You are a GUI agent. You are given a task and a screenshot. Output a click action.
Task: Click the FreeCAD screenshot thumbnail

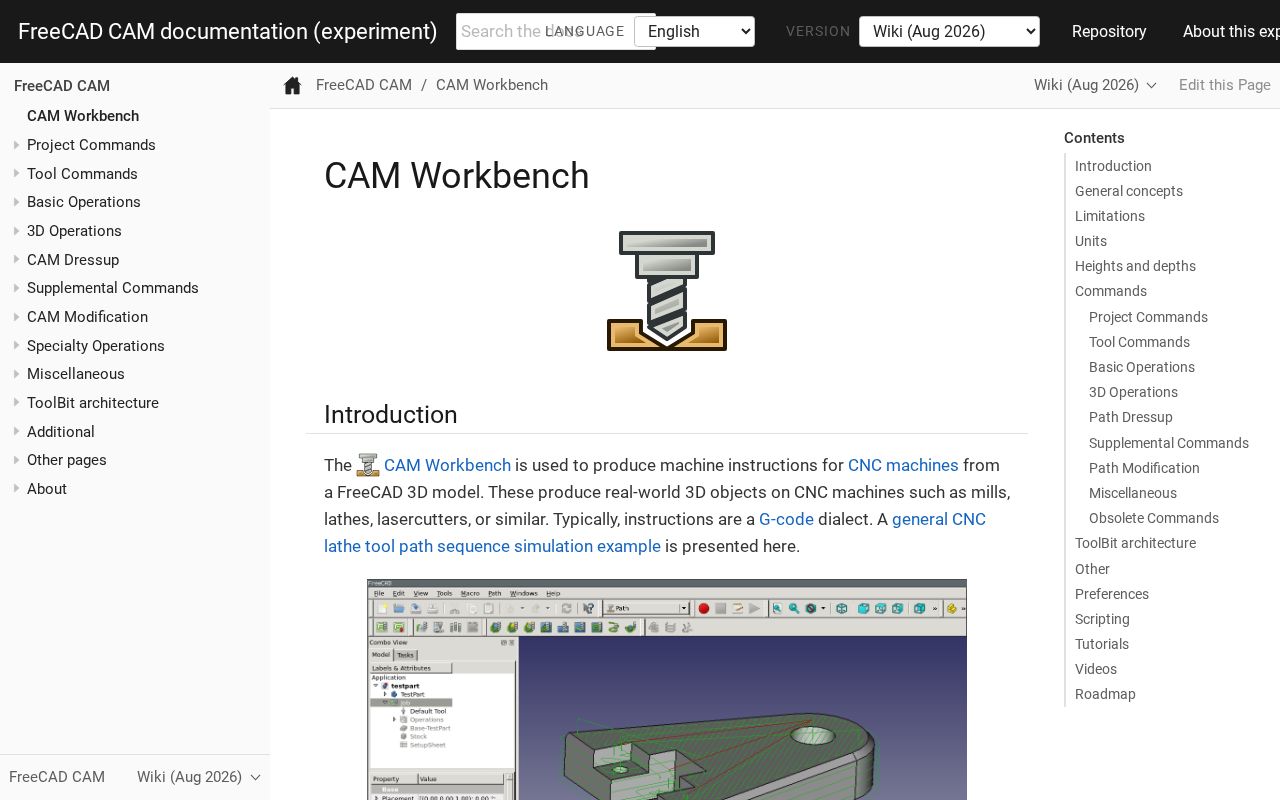tap(667, 689)
